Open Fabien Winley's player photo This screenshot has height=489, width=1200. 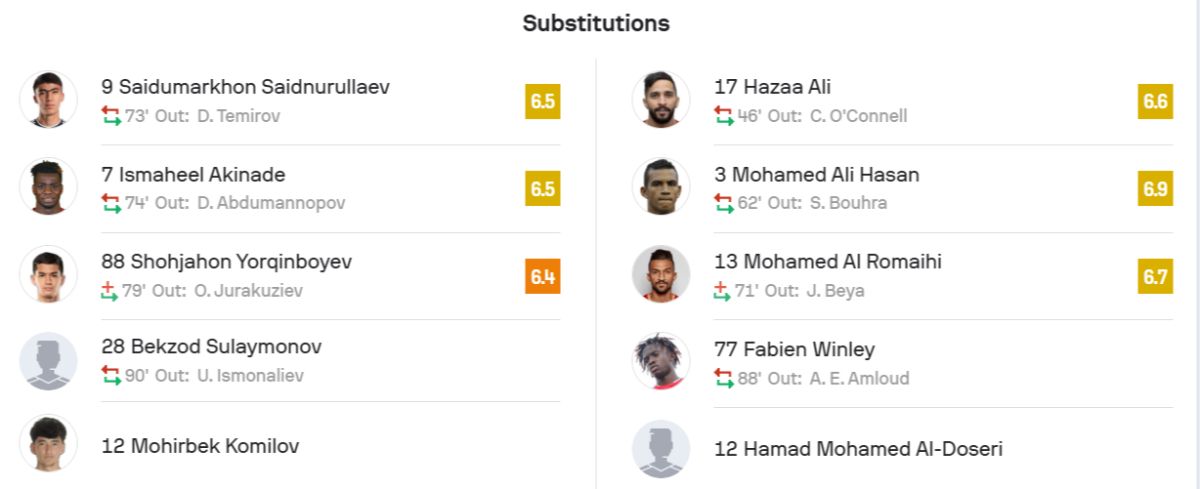(x=661, y=362)
